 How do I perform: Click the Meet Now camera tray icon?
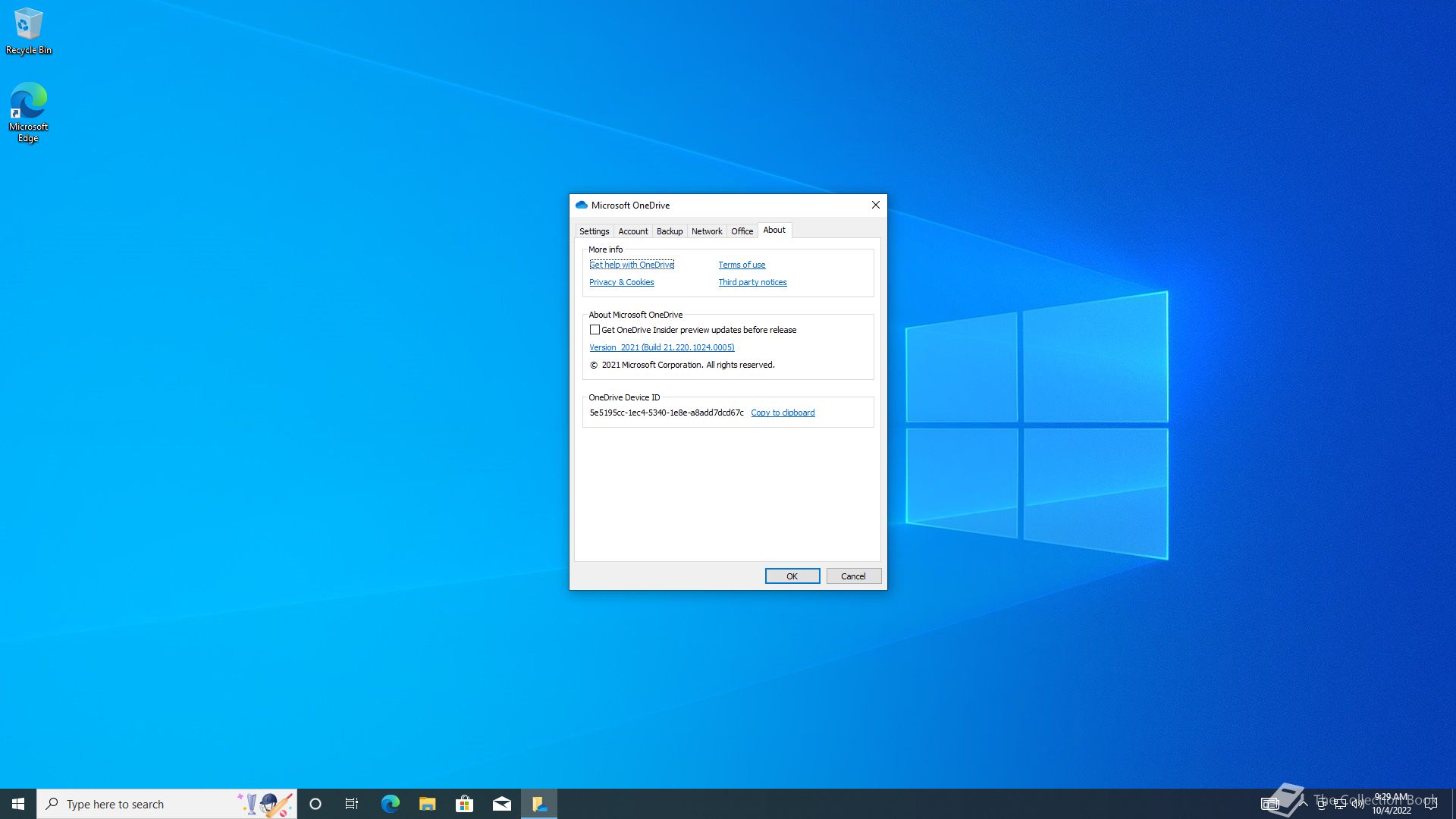coord(1322,805)
